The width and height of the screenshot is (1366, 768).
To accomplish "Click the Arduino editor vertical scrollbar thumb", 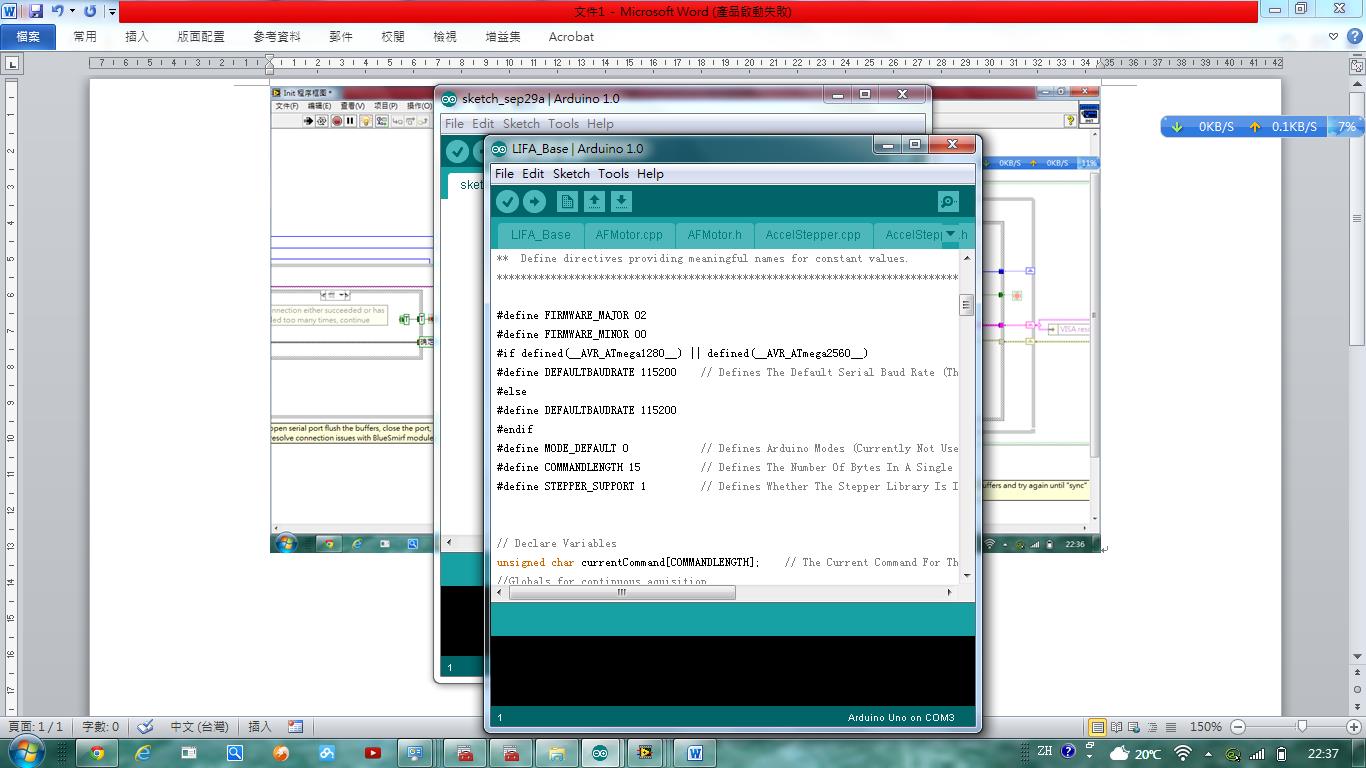I will pyautogui.click(x=966, y=304).
